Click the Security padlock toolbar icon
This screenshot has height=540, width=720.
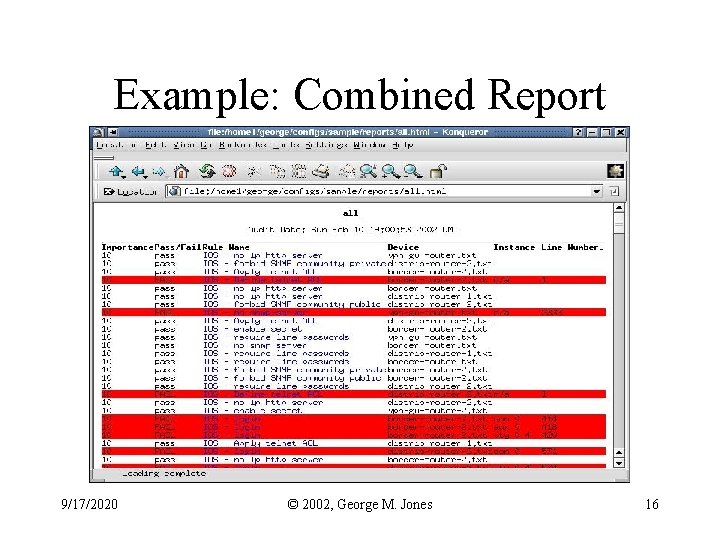[438, 171]
